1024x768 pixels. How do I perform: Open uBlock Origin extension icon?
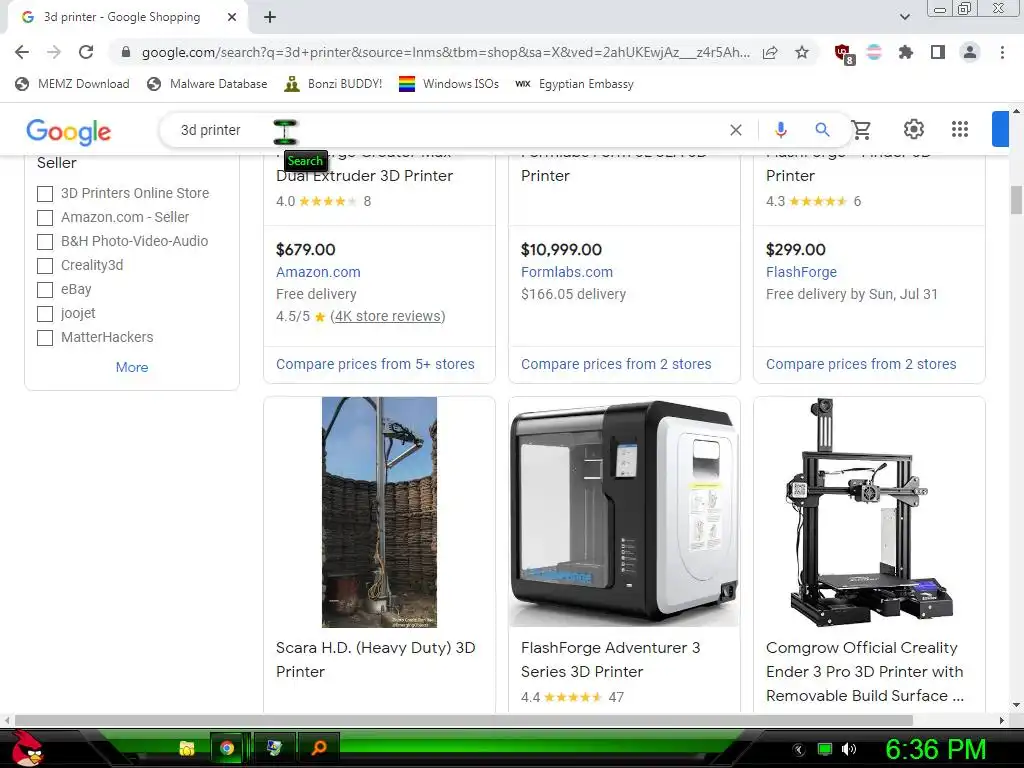point(844,53)
